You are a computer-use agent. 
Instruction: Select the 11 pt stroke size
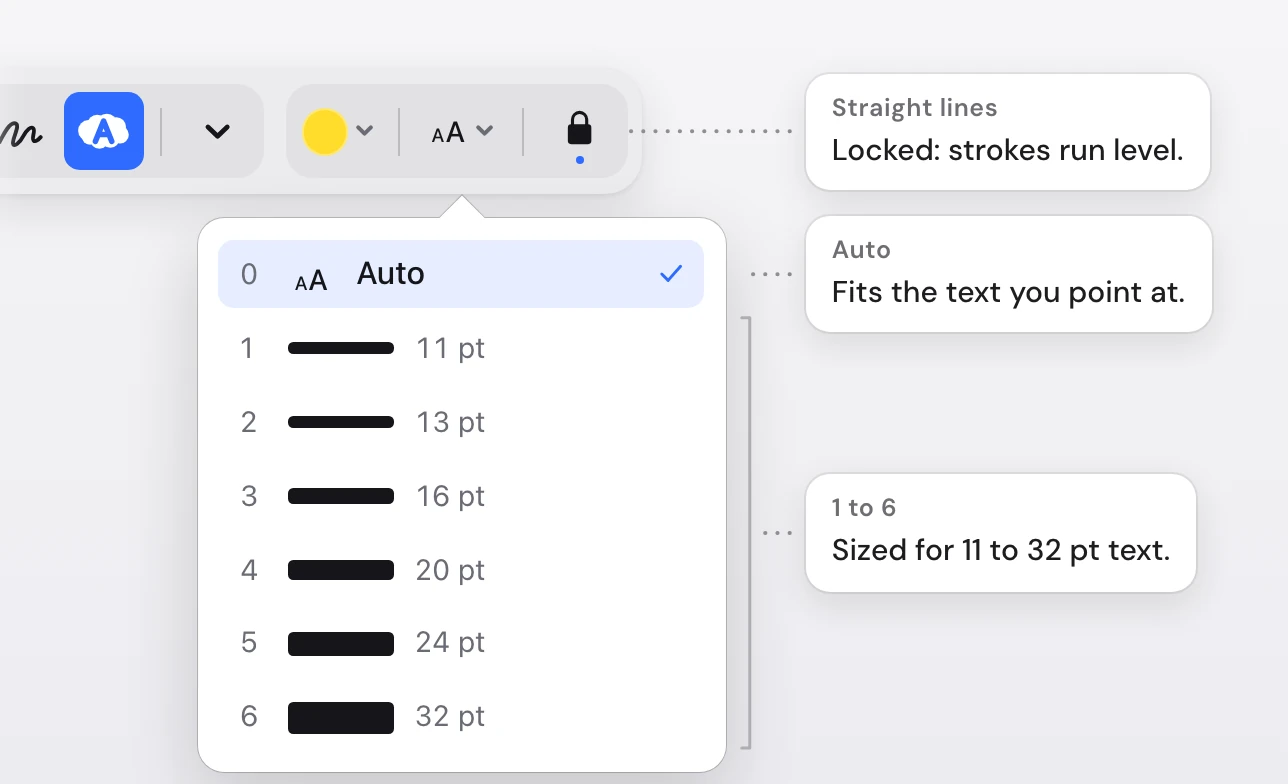pyautogui.click(x=461, y=348)
